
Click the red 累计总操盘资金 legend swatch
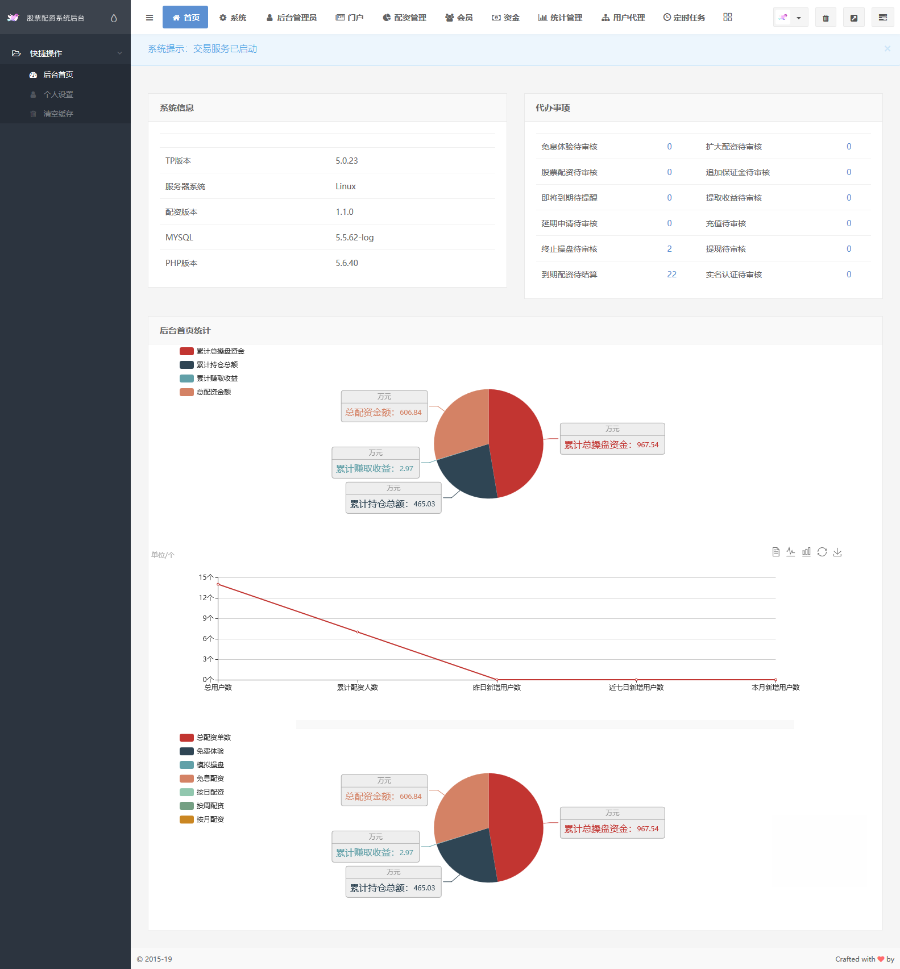pos(187,351)
